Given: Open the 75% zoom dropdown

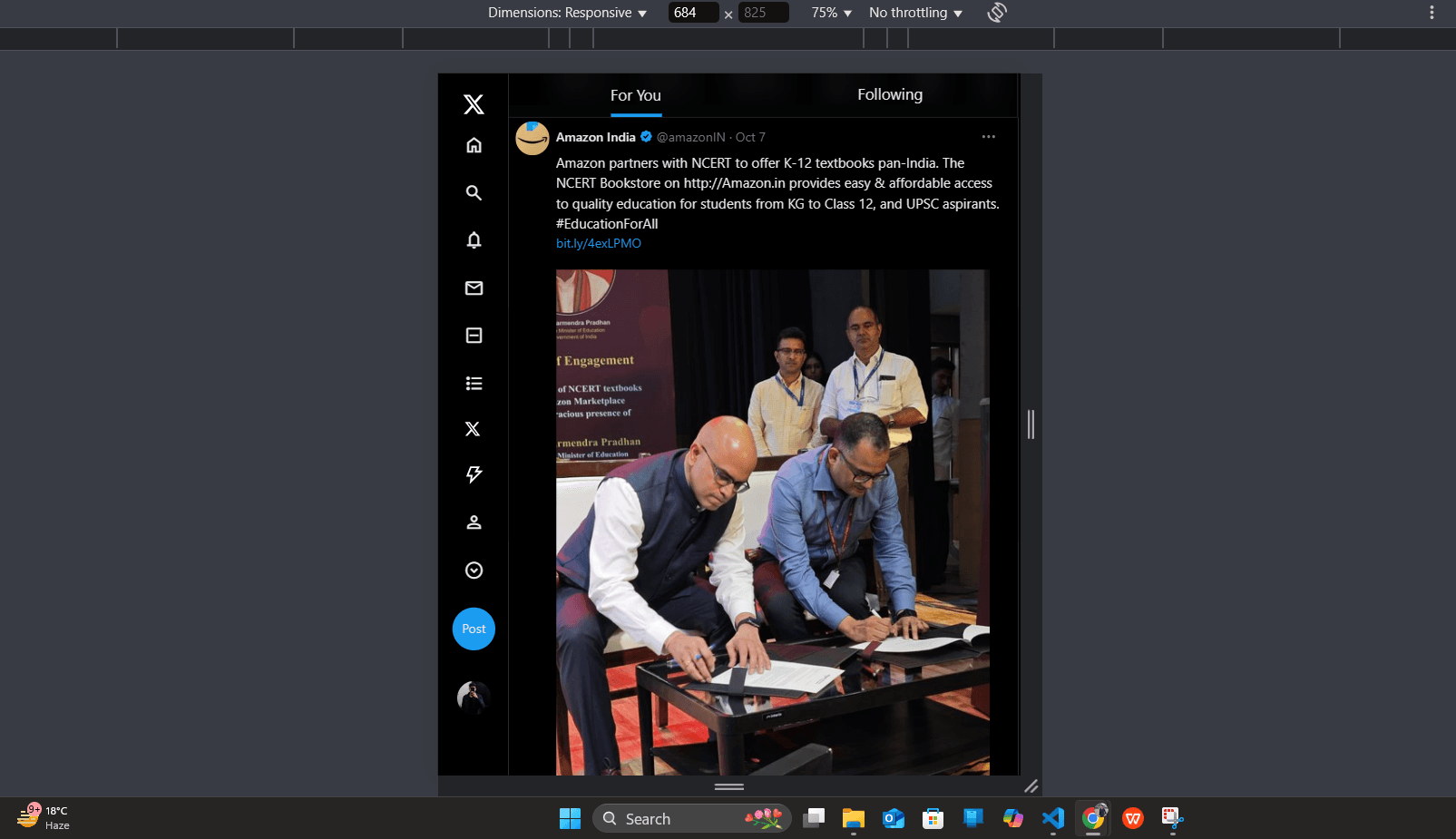Looking at the screenshot, I should pos(831,13).
